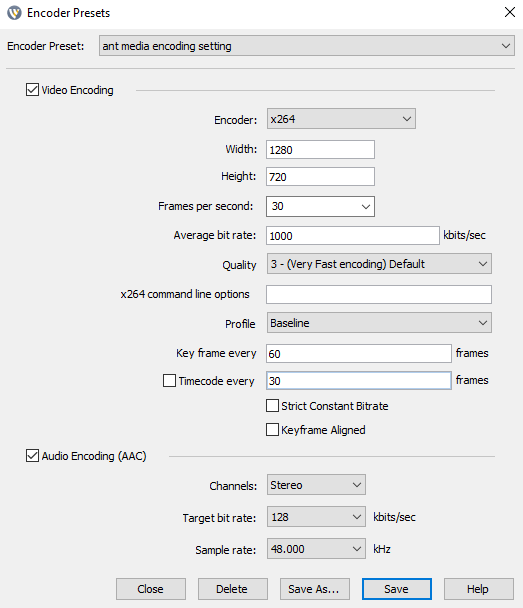Screen dimensions: 523x608
Task: Toggle the Audio Encoding (AAC) checkbox
Action: [x=32, y=456]
